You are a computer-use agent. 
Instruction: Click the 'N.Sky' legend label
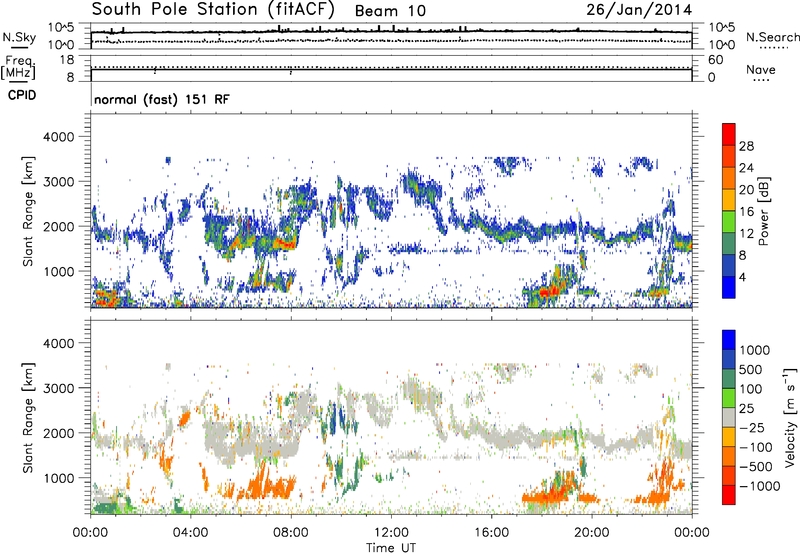pos(19,37)
